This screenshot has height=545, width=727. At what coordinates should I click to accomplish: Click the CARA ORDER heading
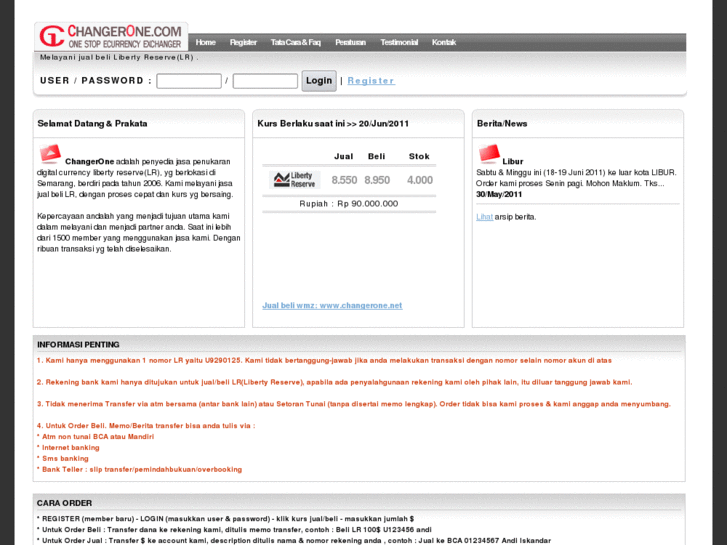coord(64,503)
